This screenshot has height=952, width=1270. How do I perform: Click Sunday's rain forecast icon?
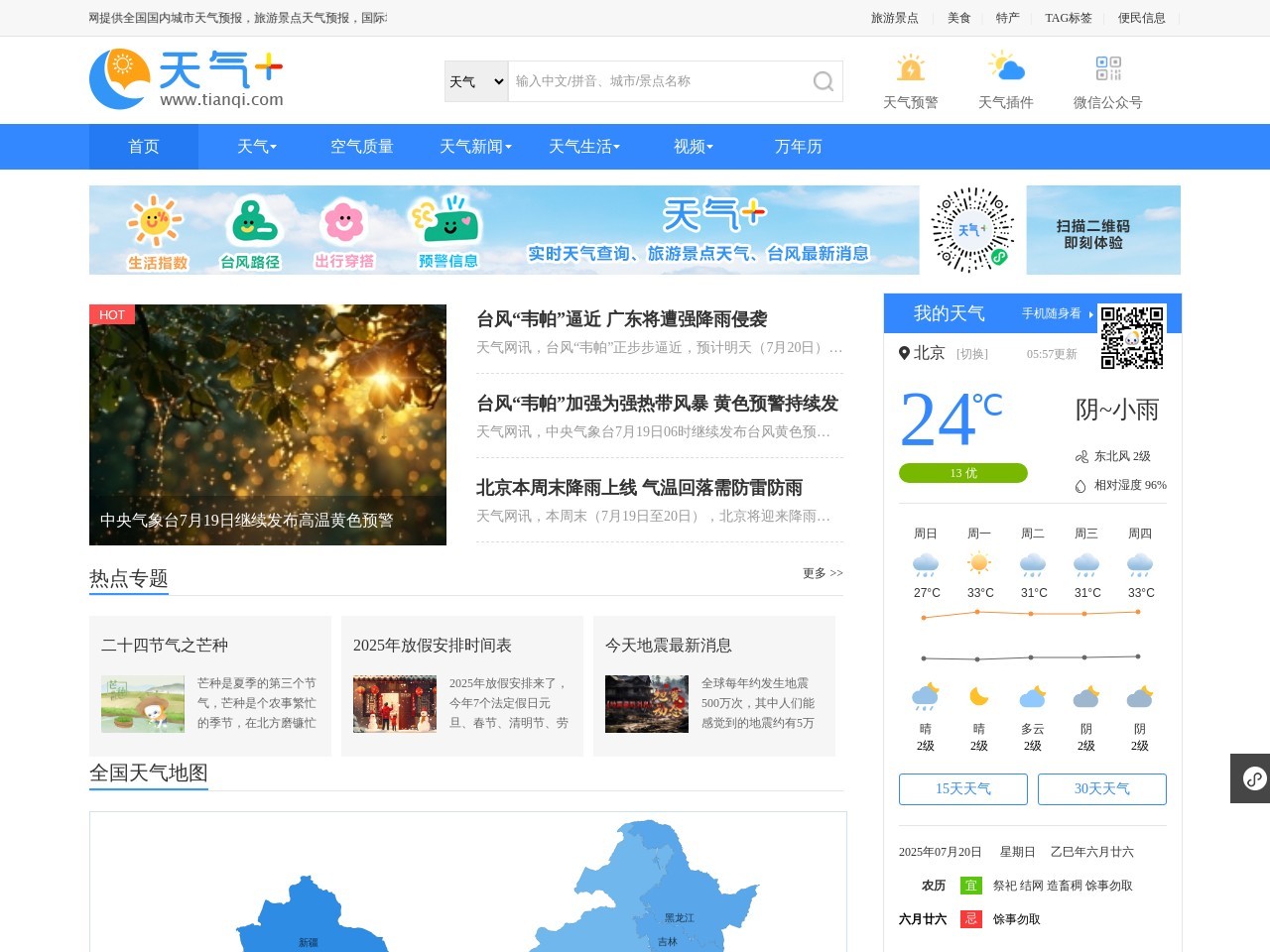point(925,563)
